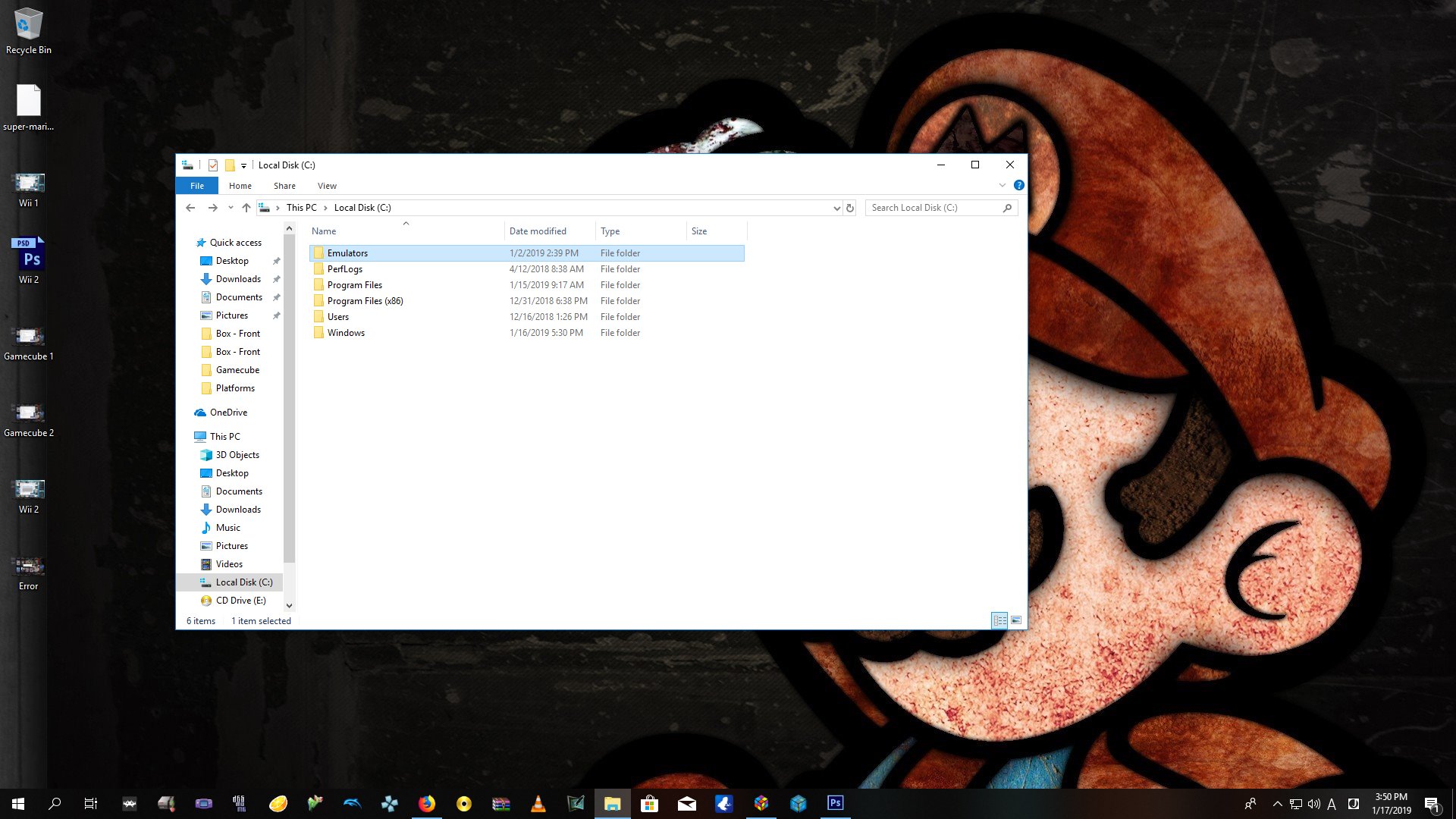Open pinned Downloads under Quick access
Screen dimensions: 1456x819
[x=237, y=279]
